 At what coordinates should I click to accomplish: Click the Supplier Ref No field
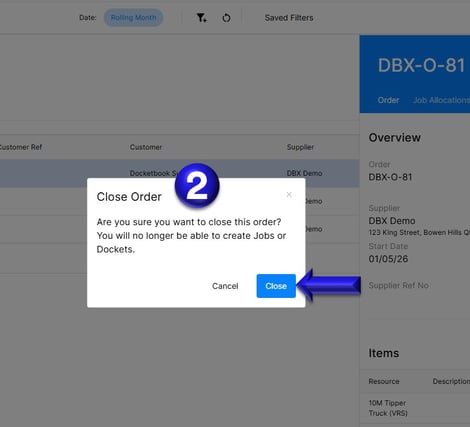[399, 285]
